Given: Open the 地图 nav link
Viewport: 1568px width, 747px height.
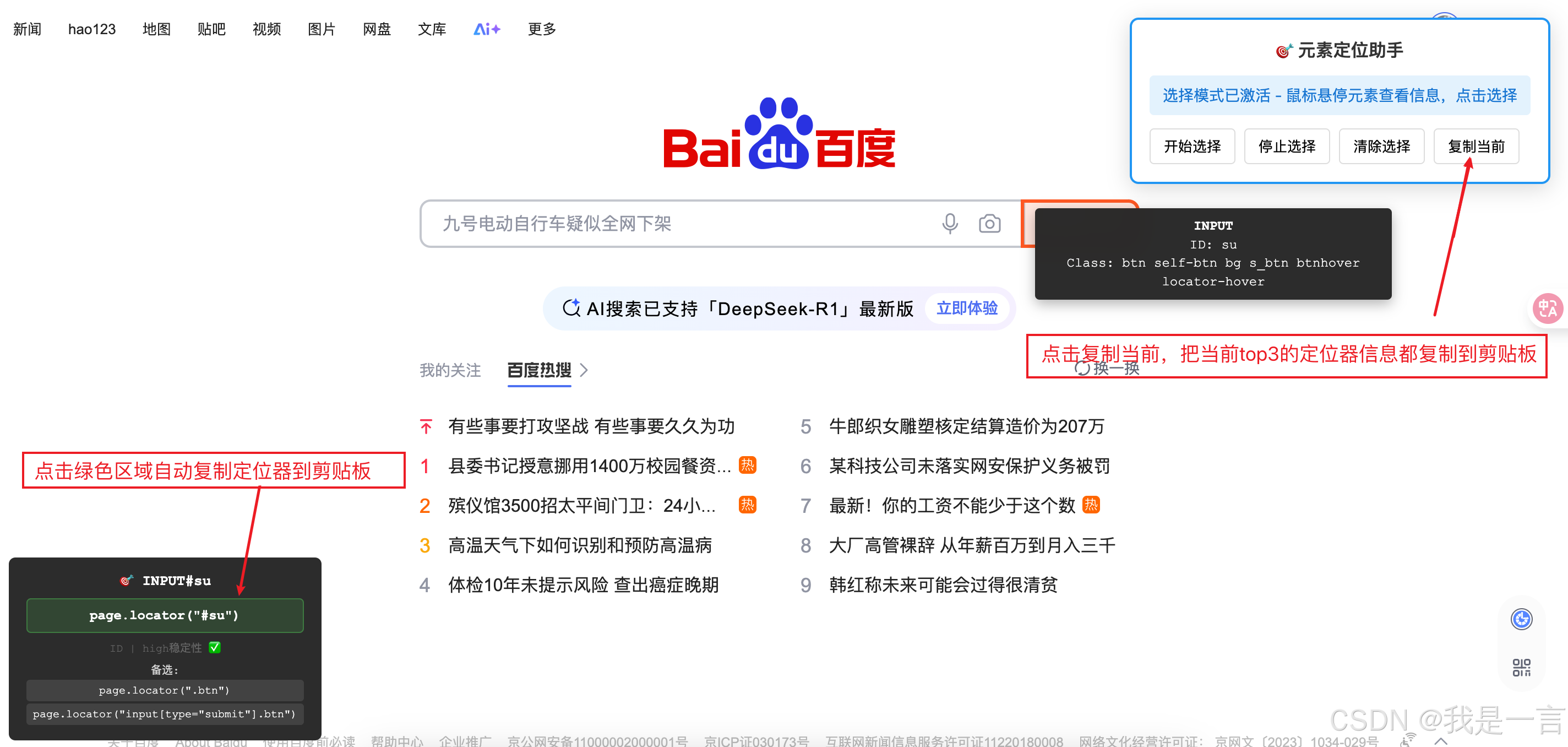Looking at the screenshot, I should click(x=156, y=29).
